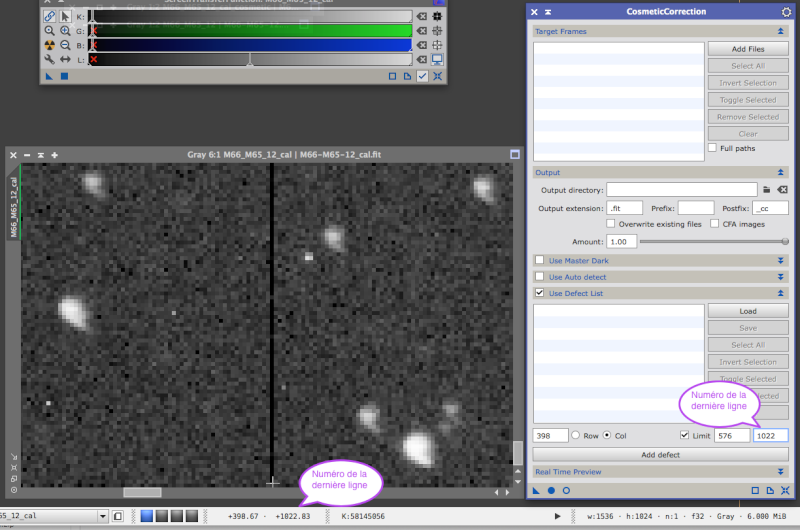Viewport: 800px width, 530px height.
Task: Toggle the STF monitor screen icon
Action: [x=437, y=60]
